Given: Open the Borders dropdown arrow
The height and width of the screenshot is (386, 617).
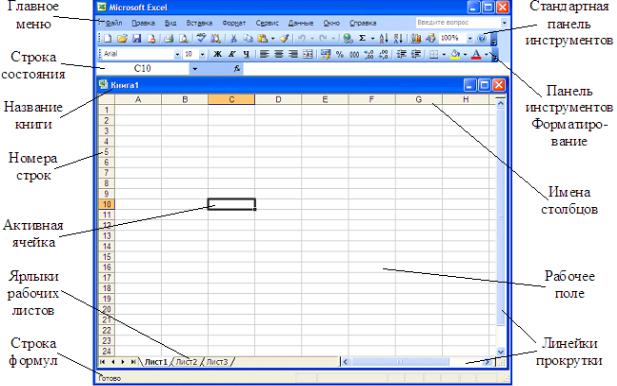Looking at the screenshot, I should pos(444,55).
